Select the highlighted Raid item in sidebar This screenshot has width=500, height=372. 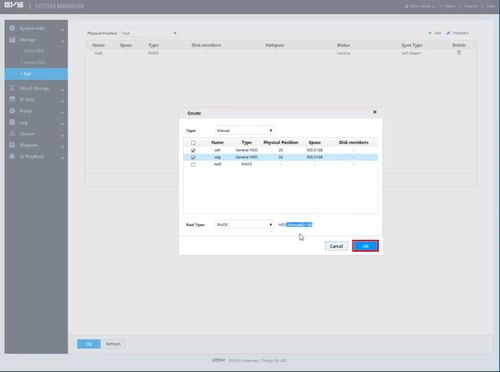pyautogui.click(x=36, y=74)
